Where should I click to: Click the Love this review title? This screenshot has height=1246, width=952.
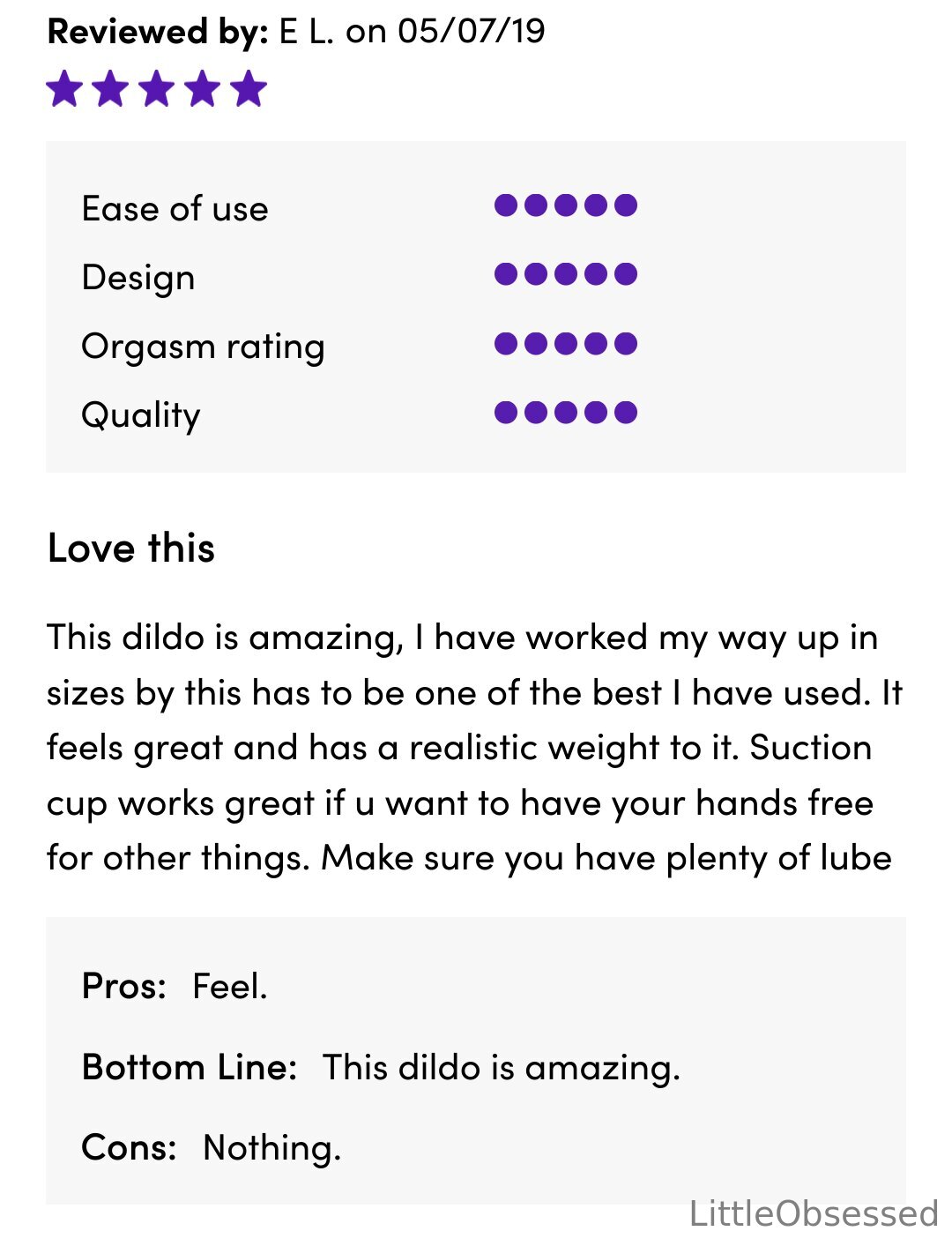pyautogui.click(x=131, y=548)
